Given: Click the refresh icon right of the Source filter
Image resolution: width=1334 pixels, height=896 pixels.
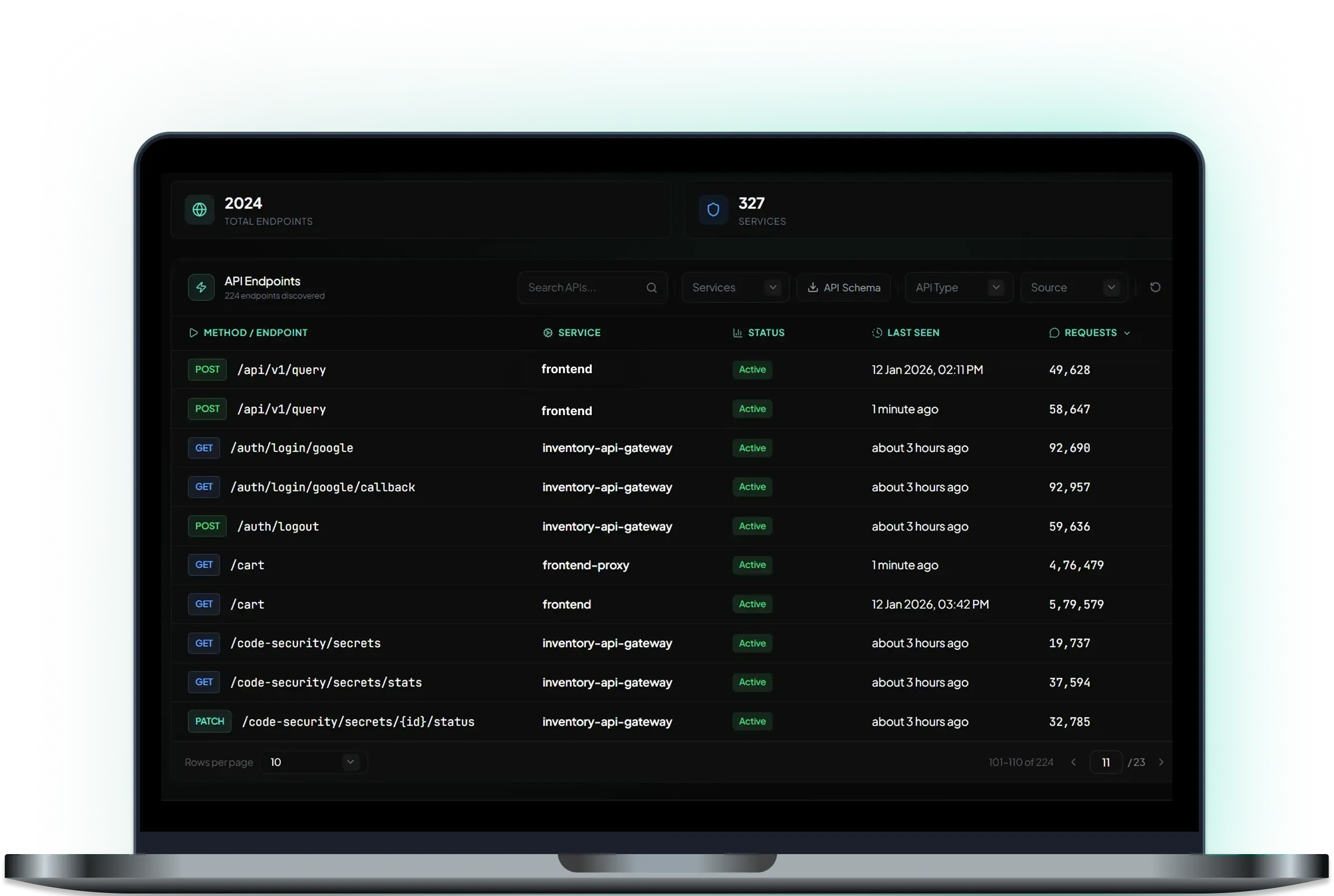Looking at the screenshot, I should (1155, 287).
